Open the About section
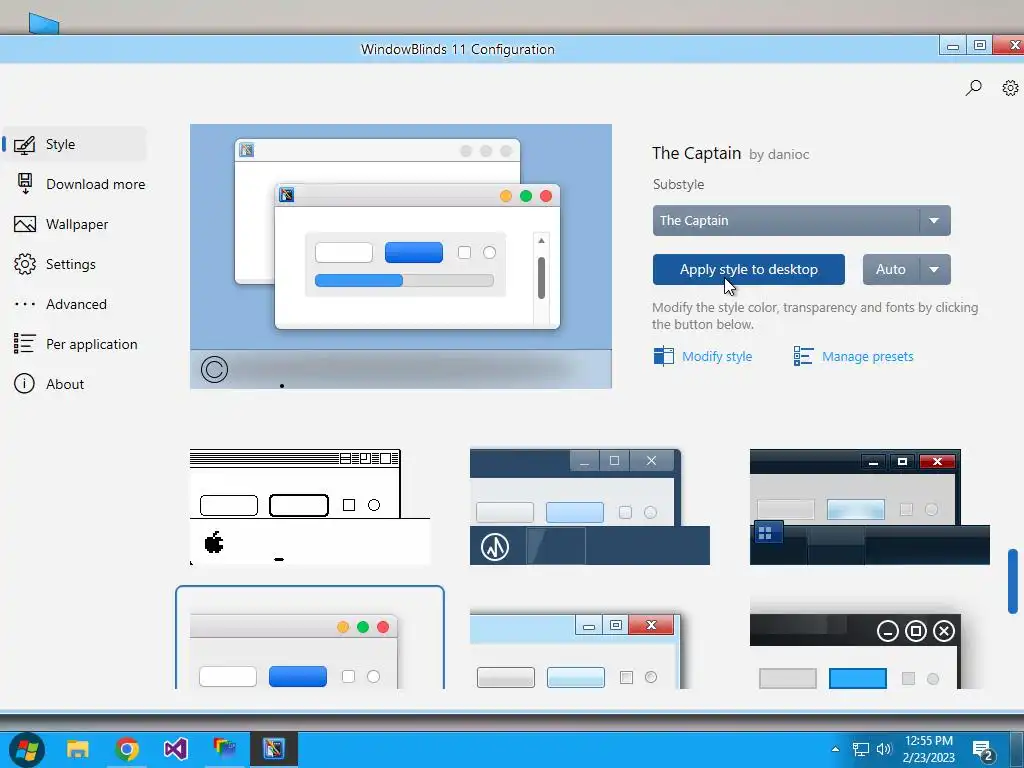Viewport: 1024px width, 768px height. (x=65, y=384)
